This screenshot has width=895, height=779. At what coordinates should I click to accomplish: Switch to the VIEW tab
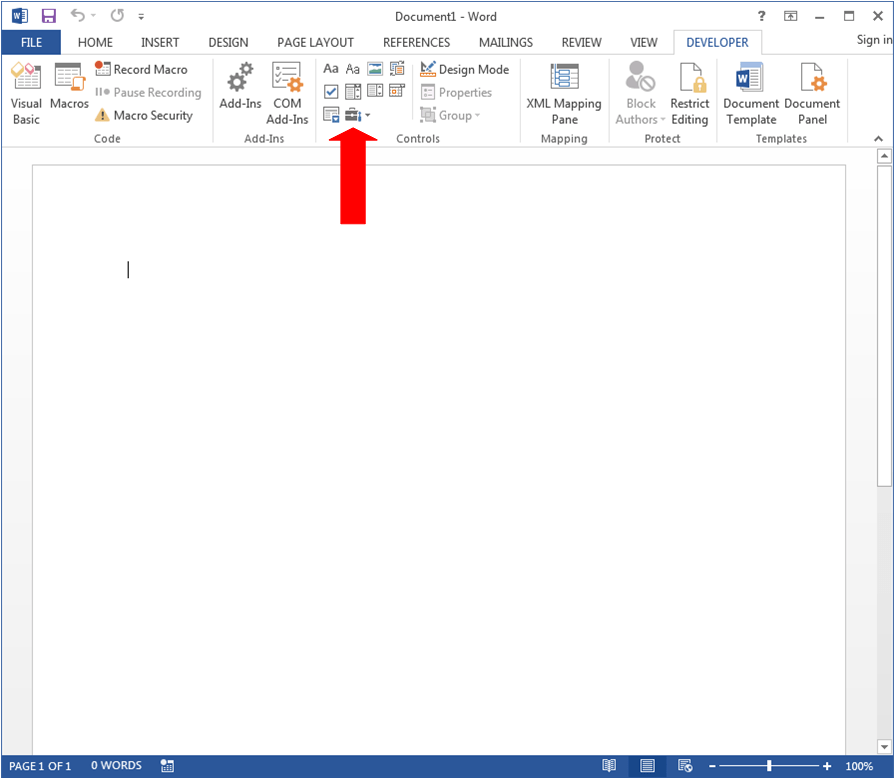coord(643,42)
